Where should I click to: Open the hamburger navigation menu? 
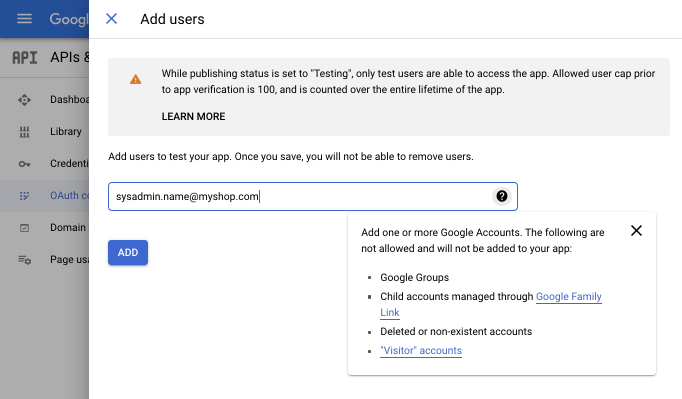24,19
